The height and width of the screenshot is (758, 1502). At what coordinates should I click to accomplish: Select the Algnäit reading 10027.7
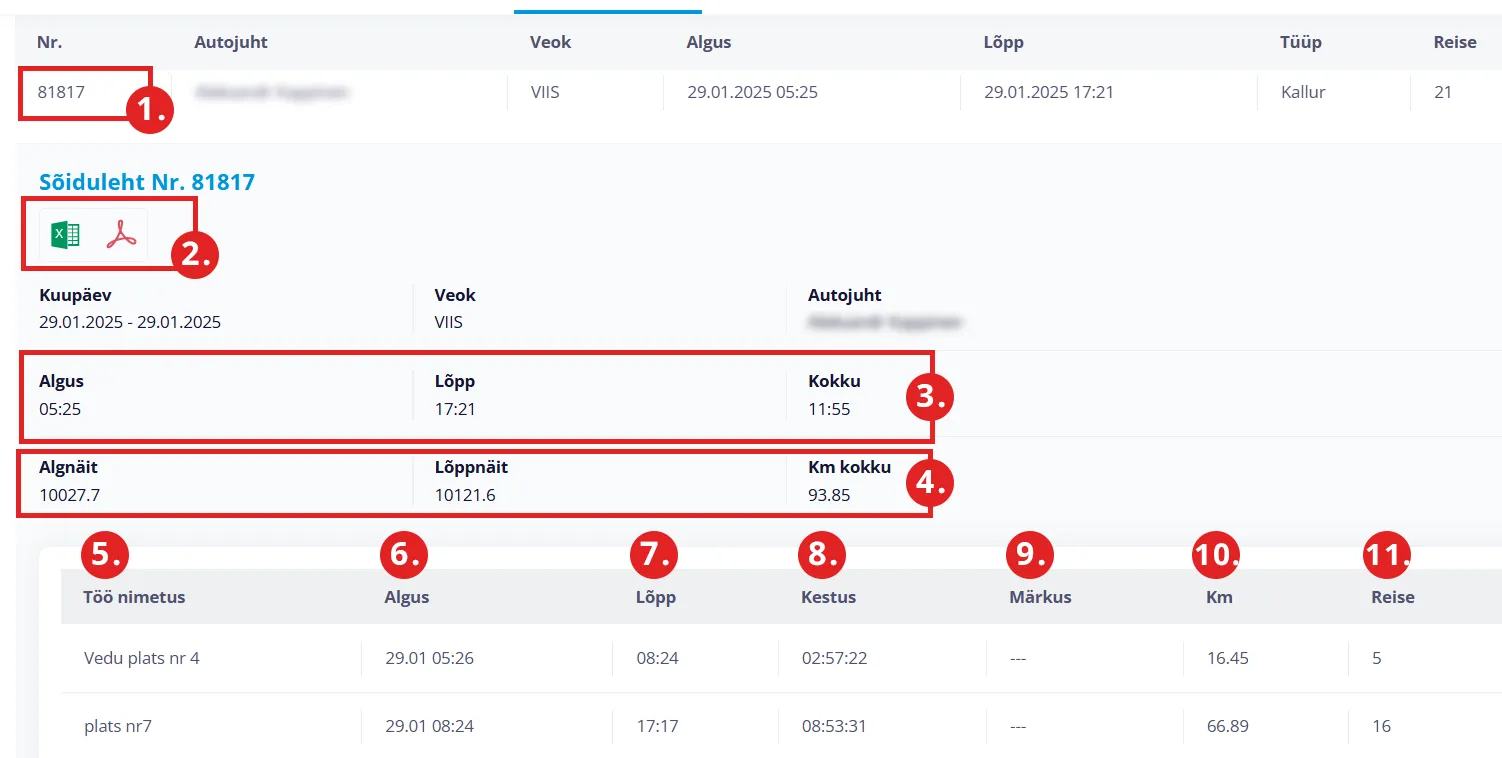[x=70, y=495]
